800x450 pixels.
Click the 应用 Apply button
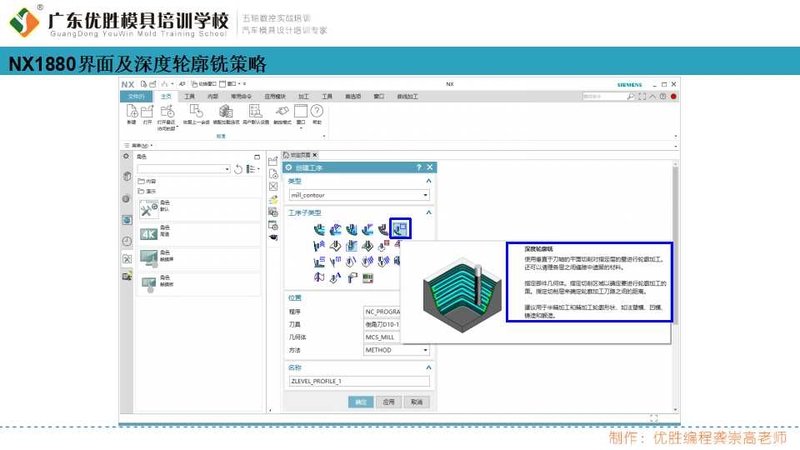click(x=389, y=402)
